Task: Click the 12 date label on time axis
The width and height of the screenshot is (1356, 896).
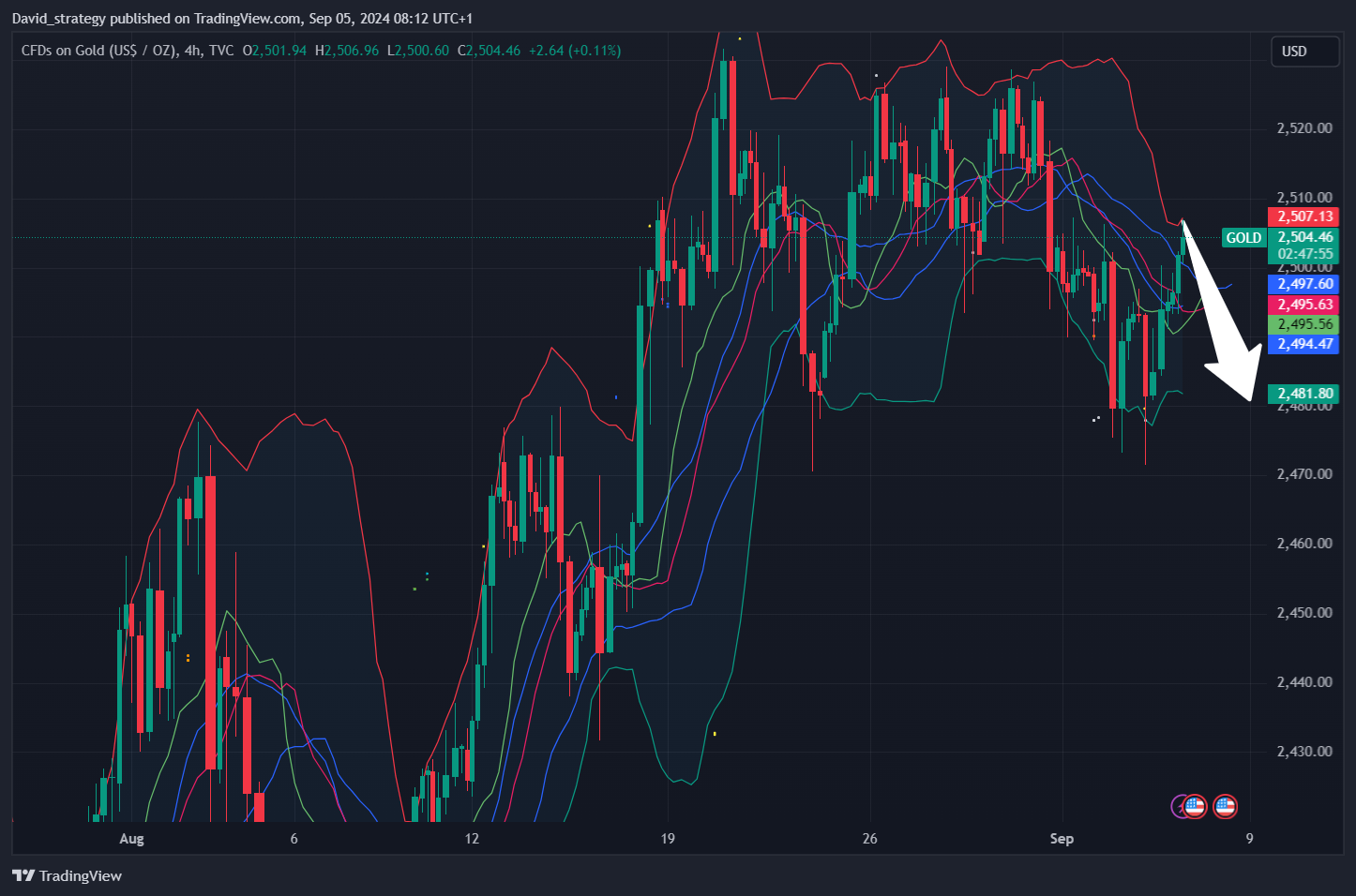Action: point(472,839)
